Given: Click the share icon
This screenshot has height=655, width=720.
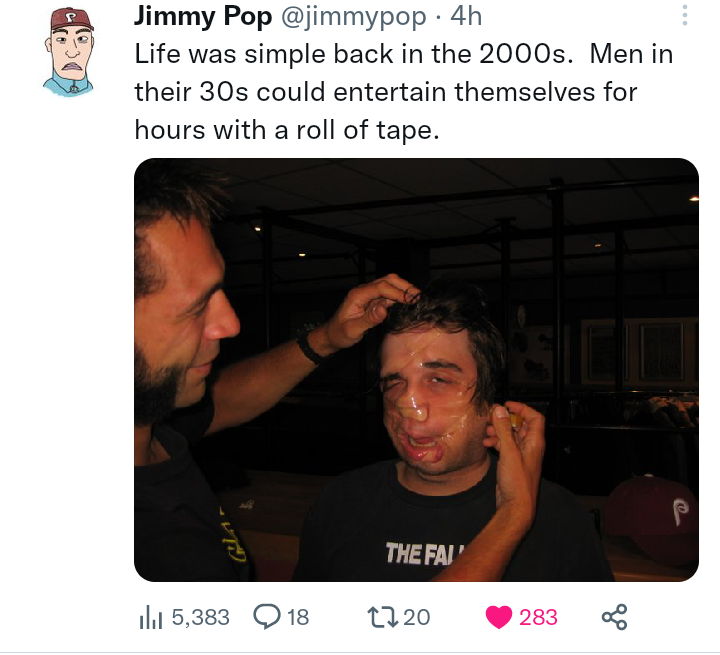Looking at the screenshot, I should 613,617.
